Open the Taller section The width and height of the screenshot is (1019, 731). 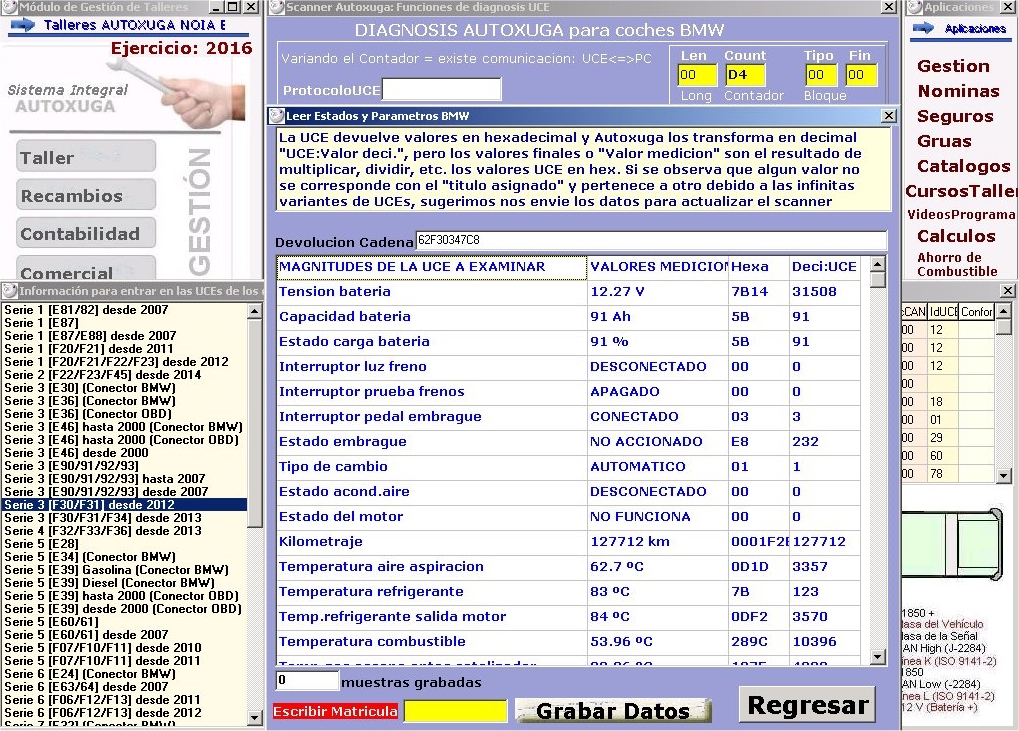pyautogui.click(x=86, y=157)
